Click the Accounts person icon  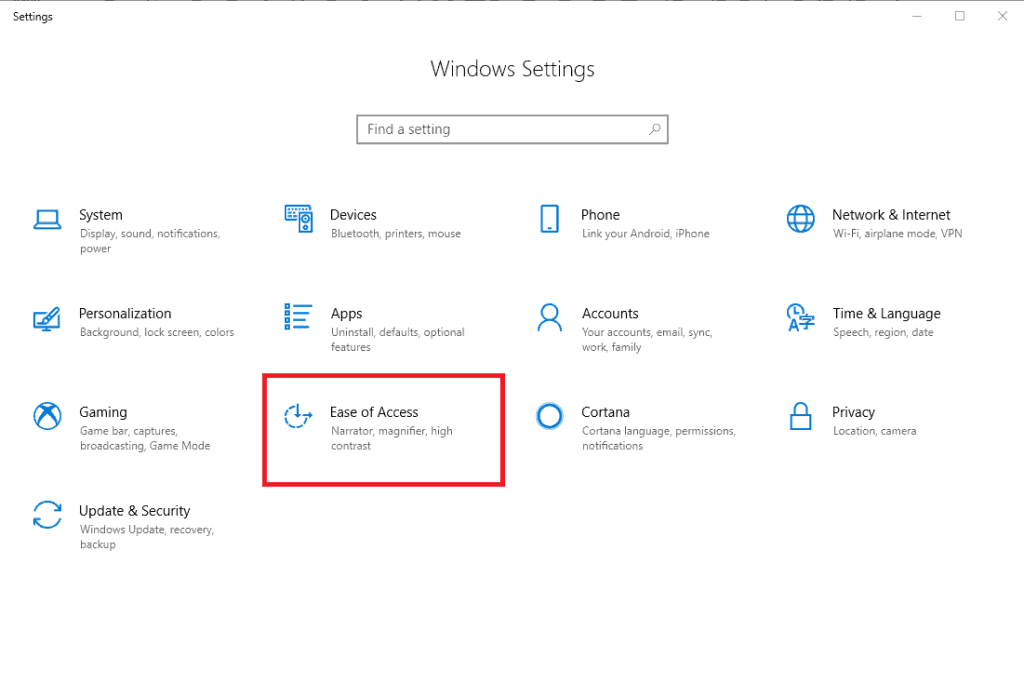550,317
